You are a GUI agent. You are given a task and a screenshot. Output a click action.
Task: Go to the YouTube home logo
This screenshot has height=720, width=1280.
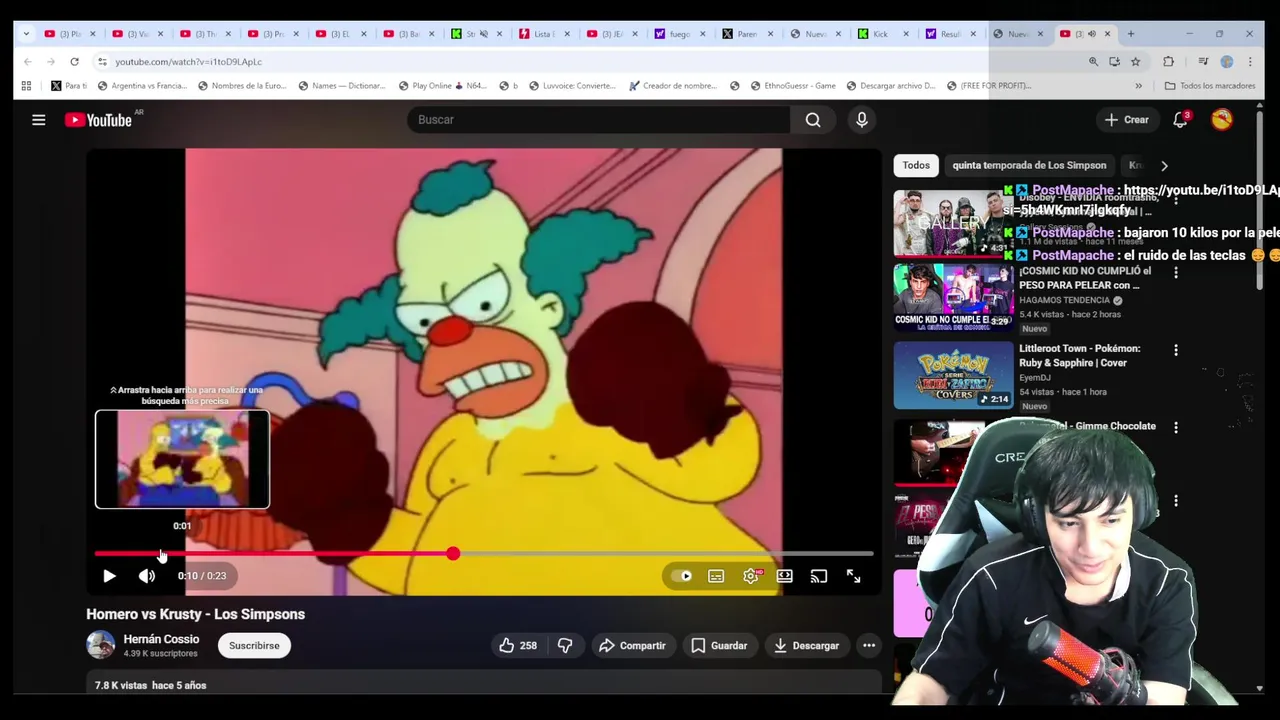(x=98, y=120)
